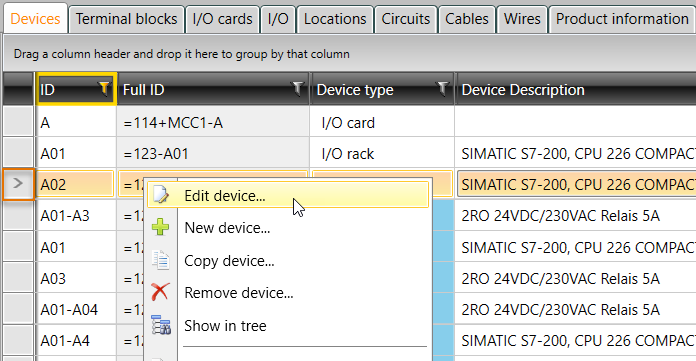Viewport: 696px width, 361px height.
Task: Click the green plus New device icon
Action: 160,227
